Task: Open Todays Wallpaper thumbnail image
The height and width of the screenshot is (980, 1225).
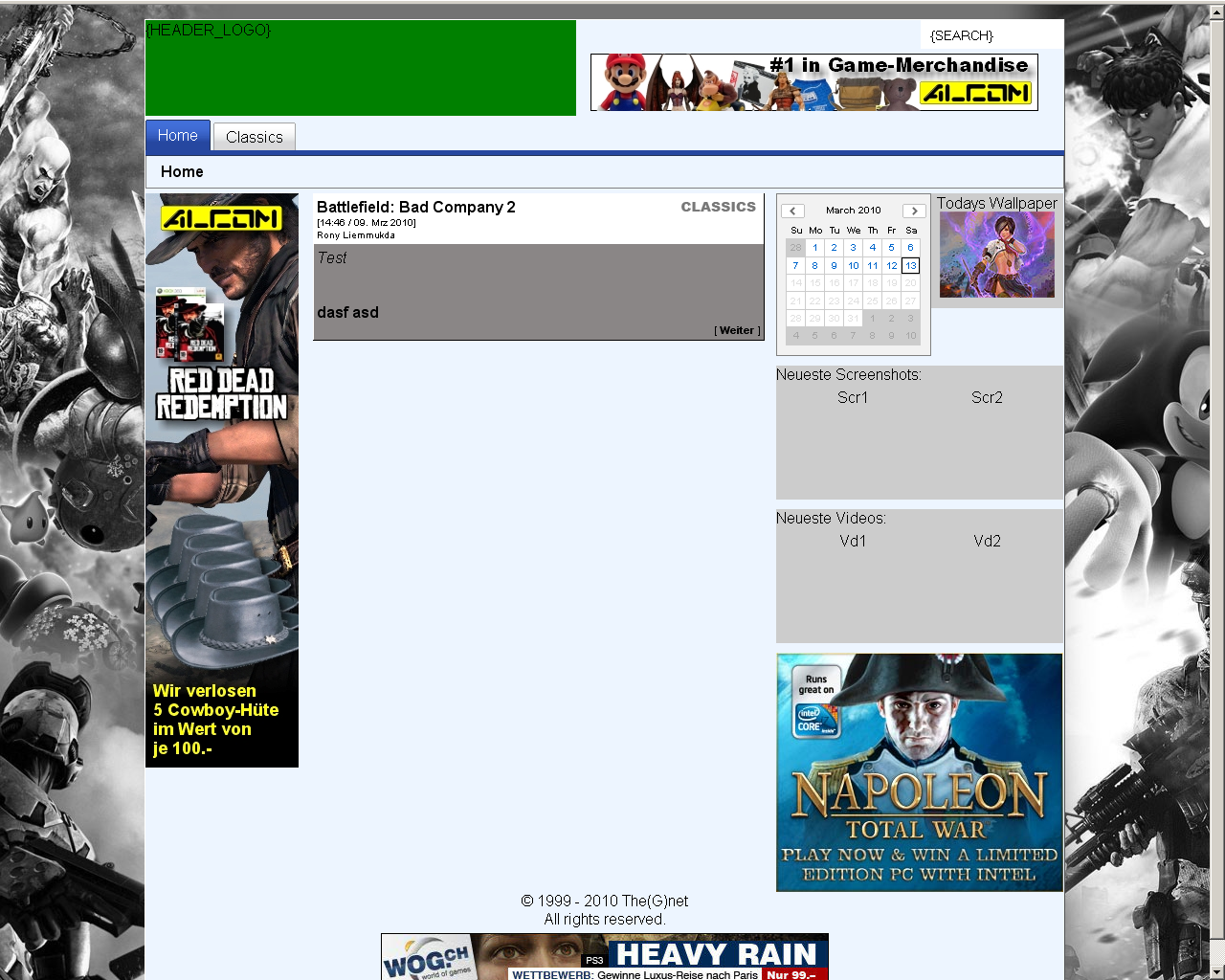Action: coord(996,255)
